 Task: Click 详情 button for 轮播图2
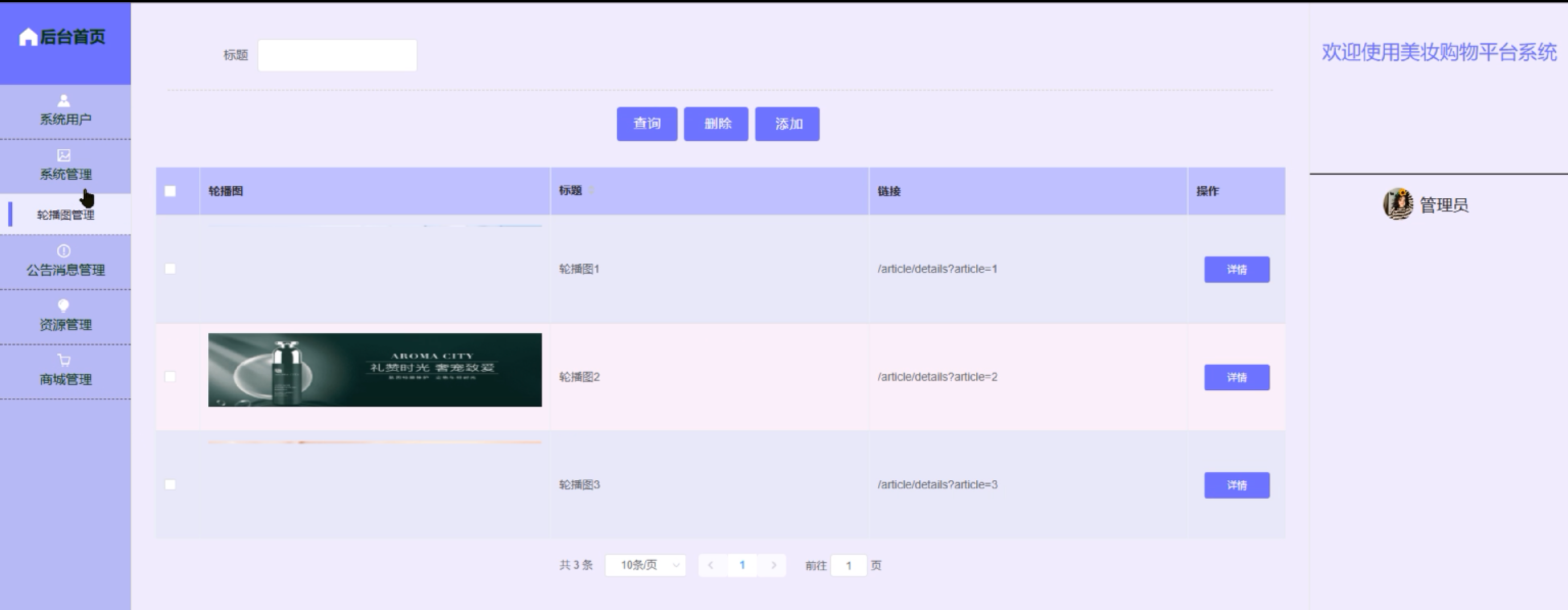[x=1236, y=378]
